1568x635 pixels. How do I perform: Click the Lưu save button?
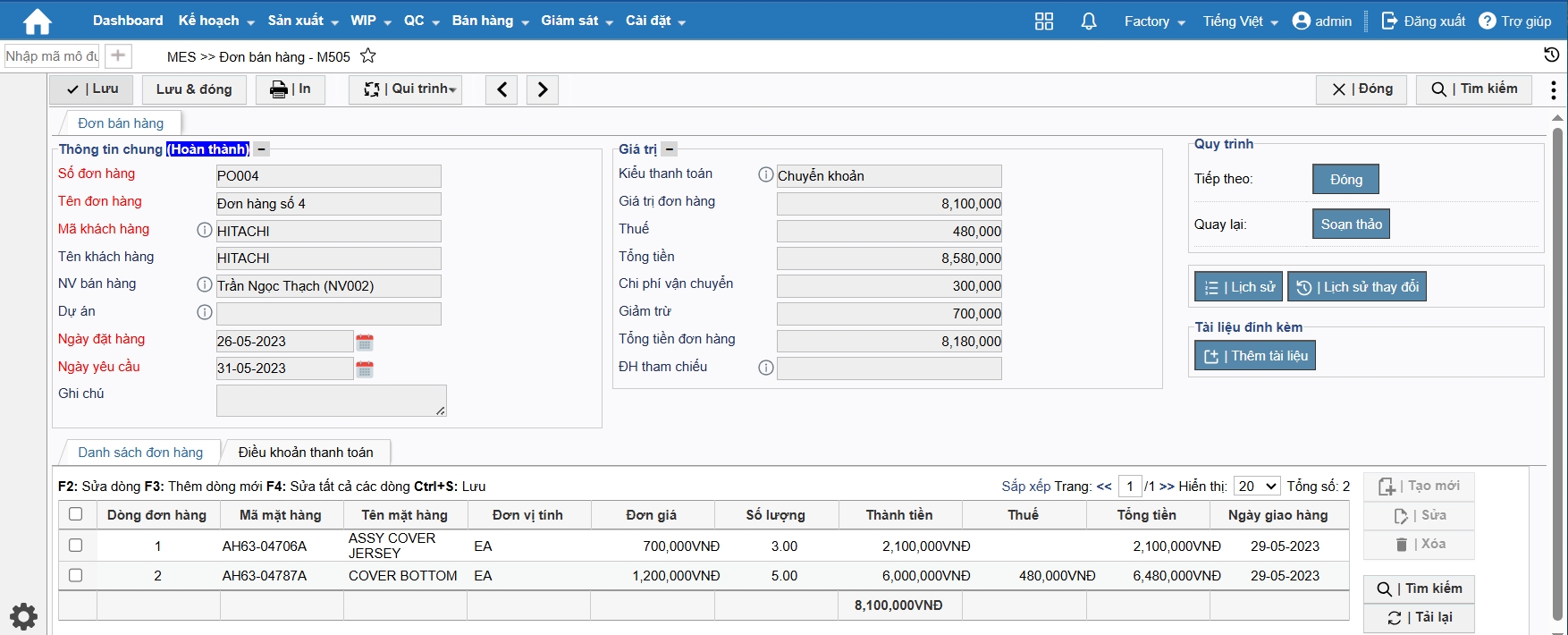[91, 89]
